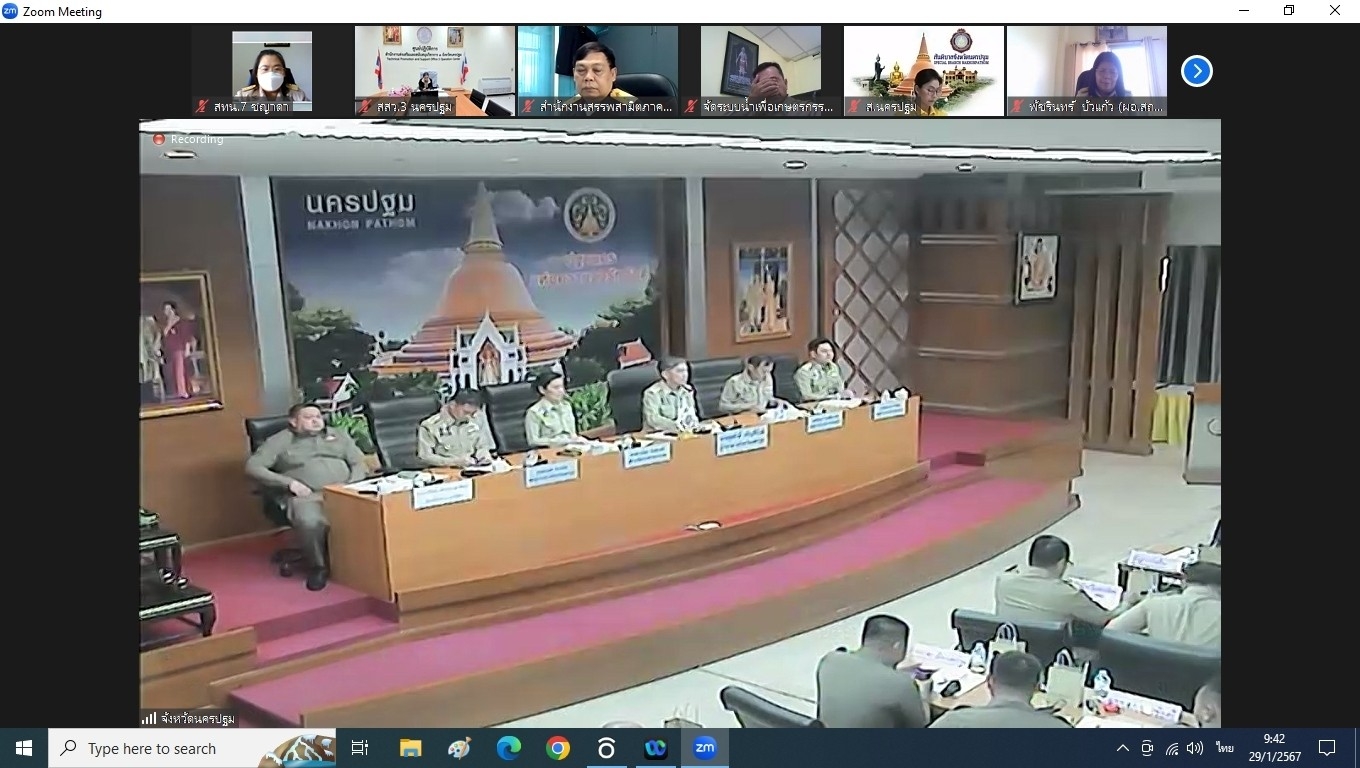Maximize the Zoom Meeting window
Image resolution: width=1360 pixels, height=768 pixels.
click(1289, 11)
